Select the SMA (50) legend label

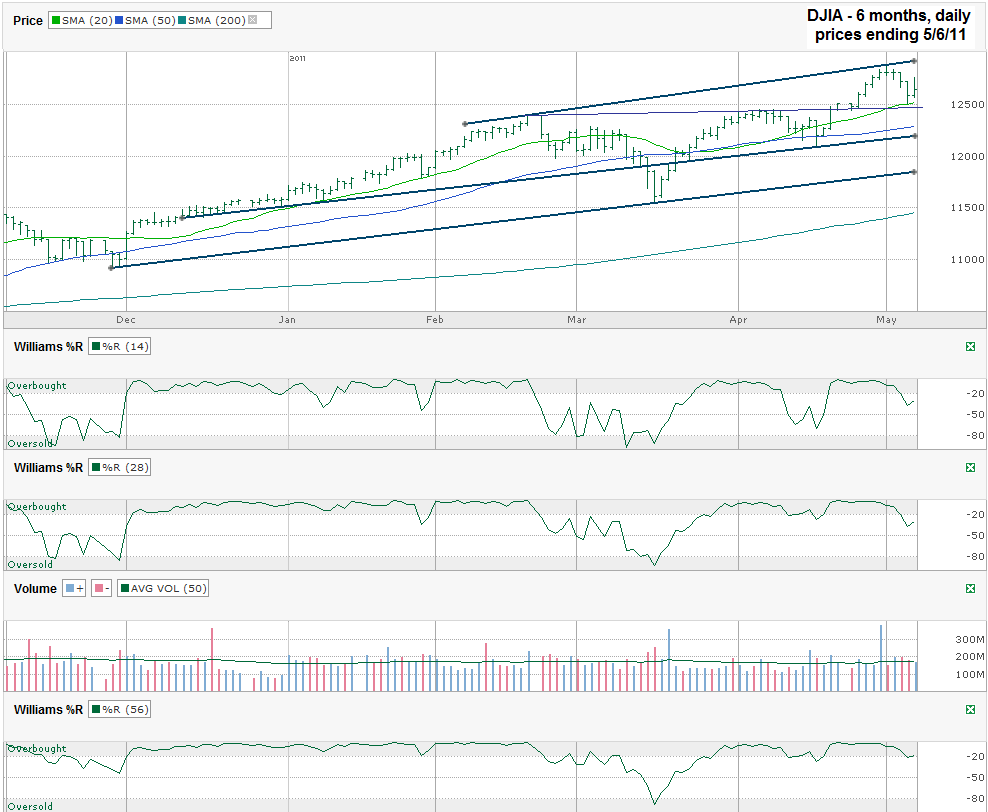point(150,20)
